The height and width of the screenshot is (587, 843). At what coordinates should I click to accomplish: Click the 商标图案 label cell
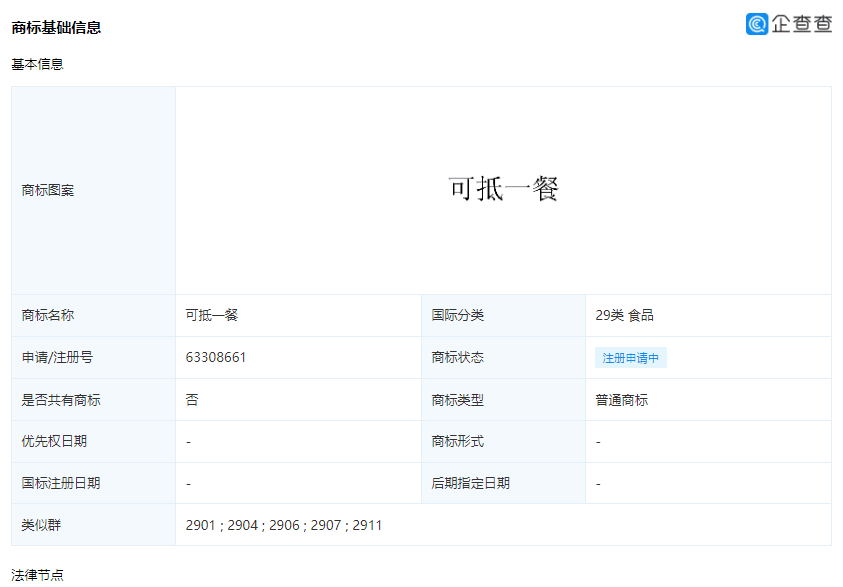pyautogui.click(x=48, y=189)
